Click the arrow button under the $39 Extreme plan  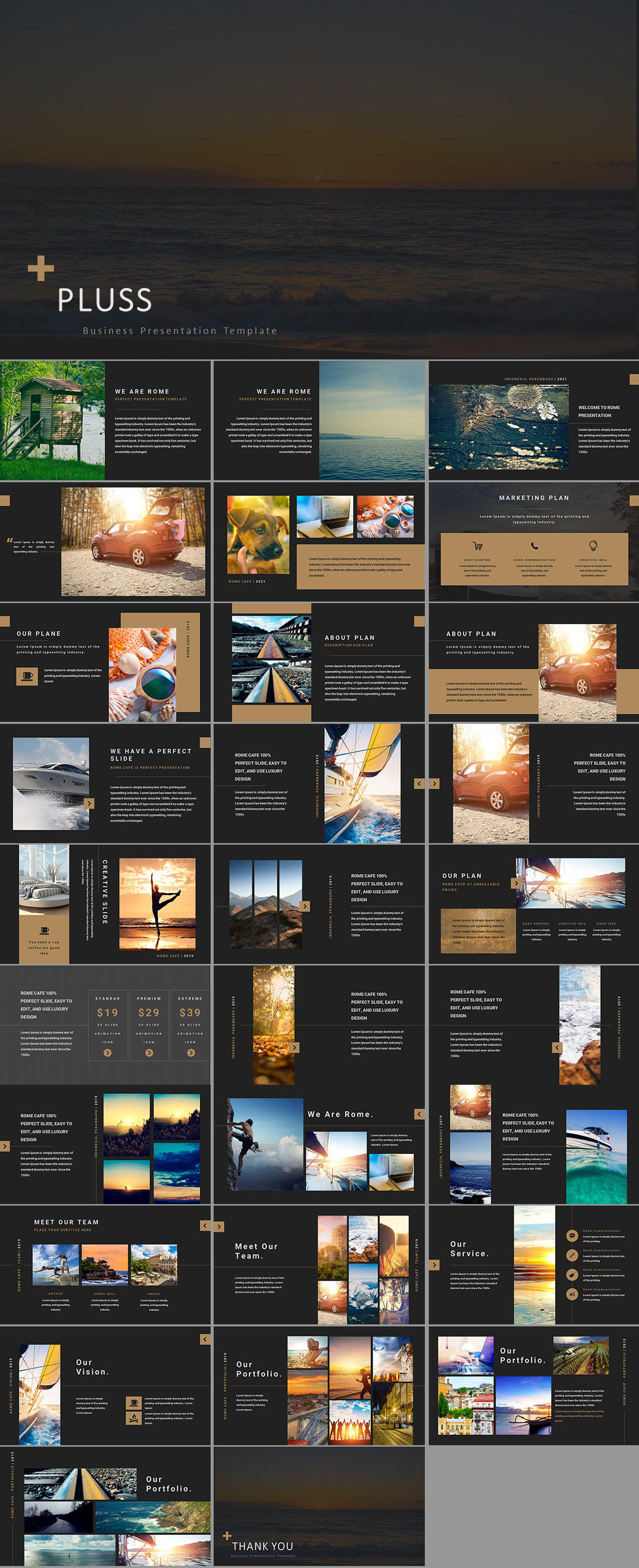tap(191, 1052)
